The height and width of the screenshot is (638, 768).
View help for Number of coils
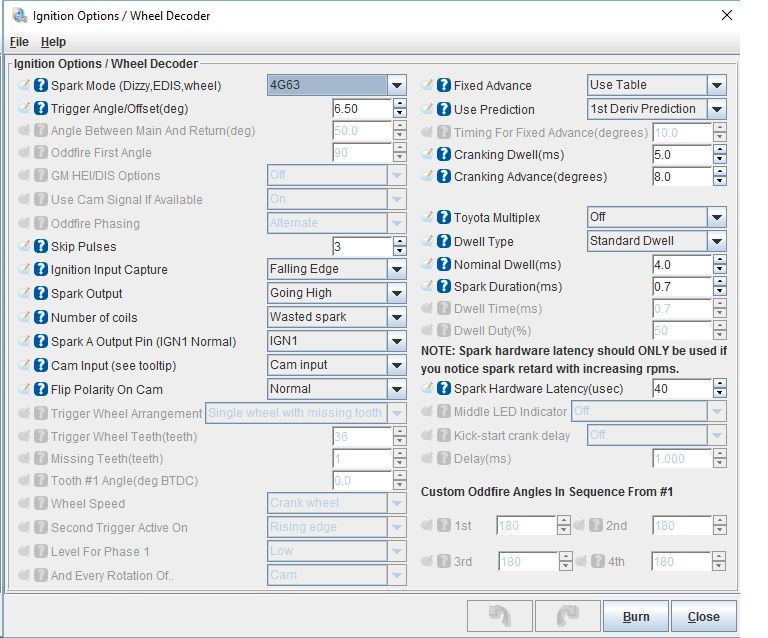point(41,317)
